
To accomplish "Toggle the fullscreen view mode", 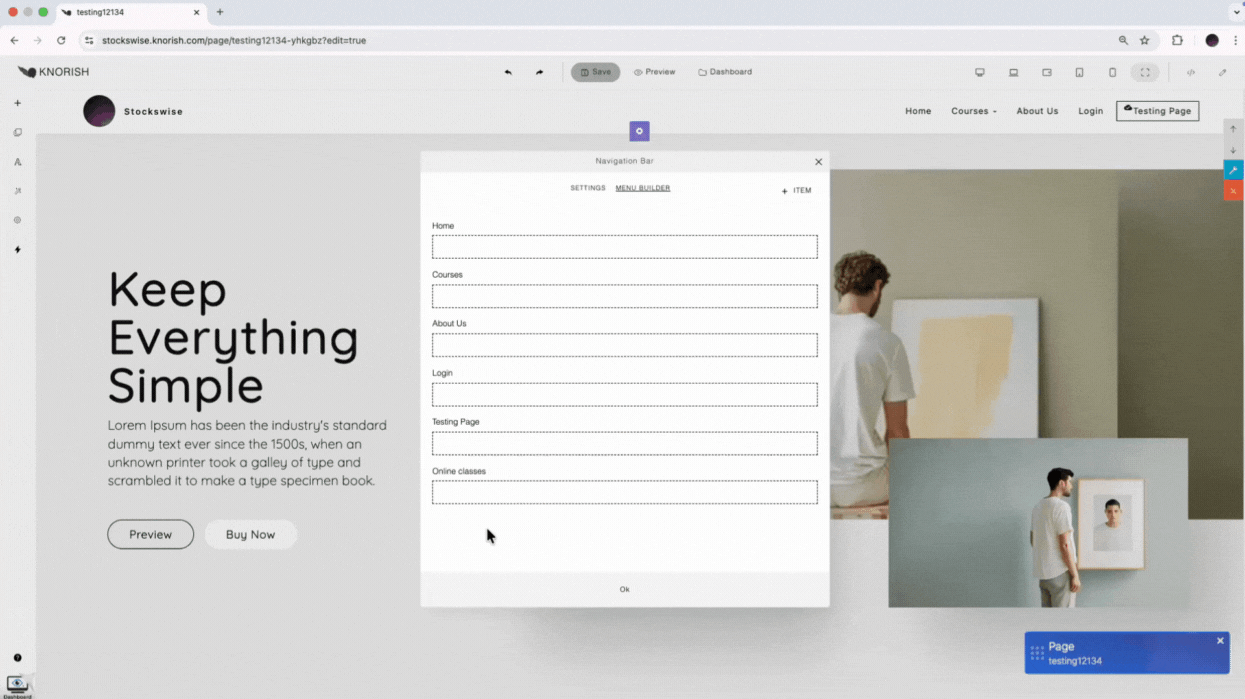I will pos(1145,72).
